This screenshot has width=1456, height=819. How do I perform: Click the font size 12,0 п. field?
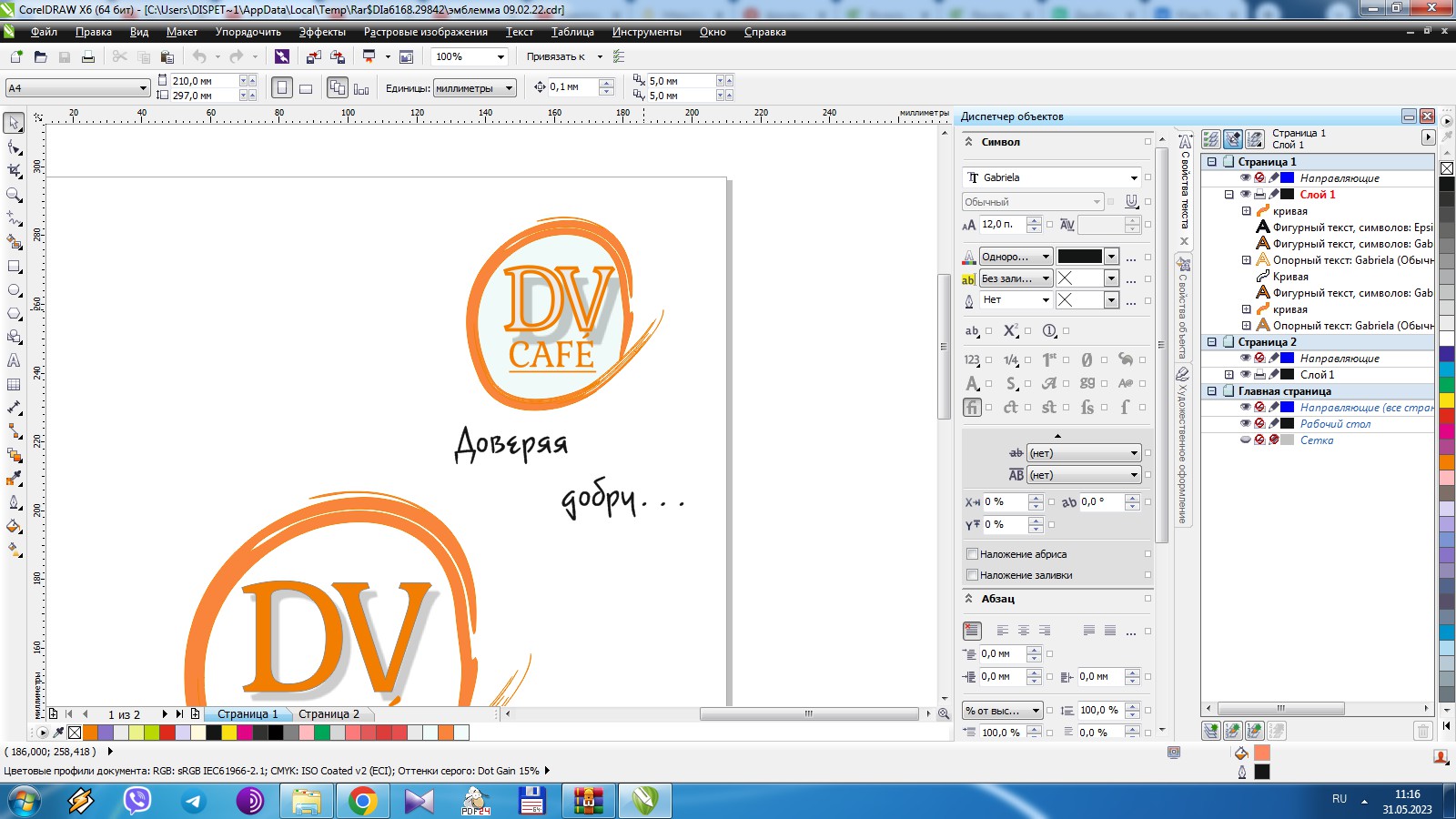tap(1003, 224)
